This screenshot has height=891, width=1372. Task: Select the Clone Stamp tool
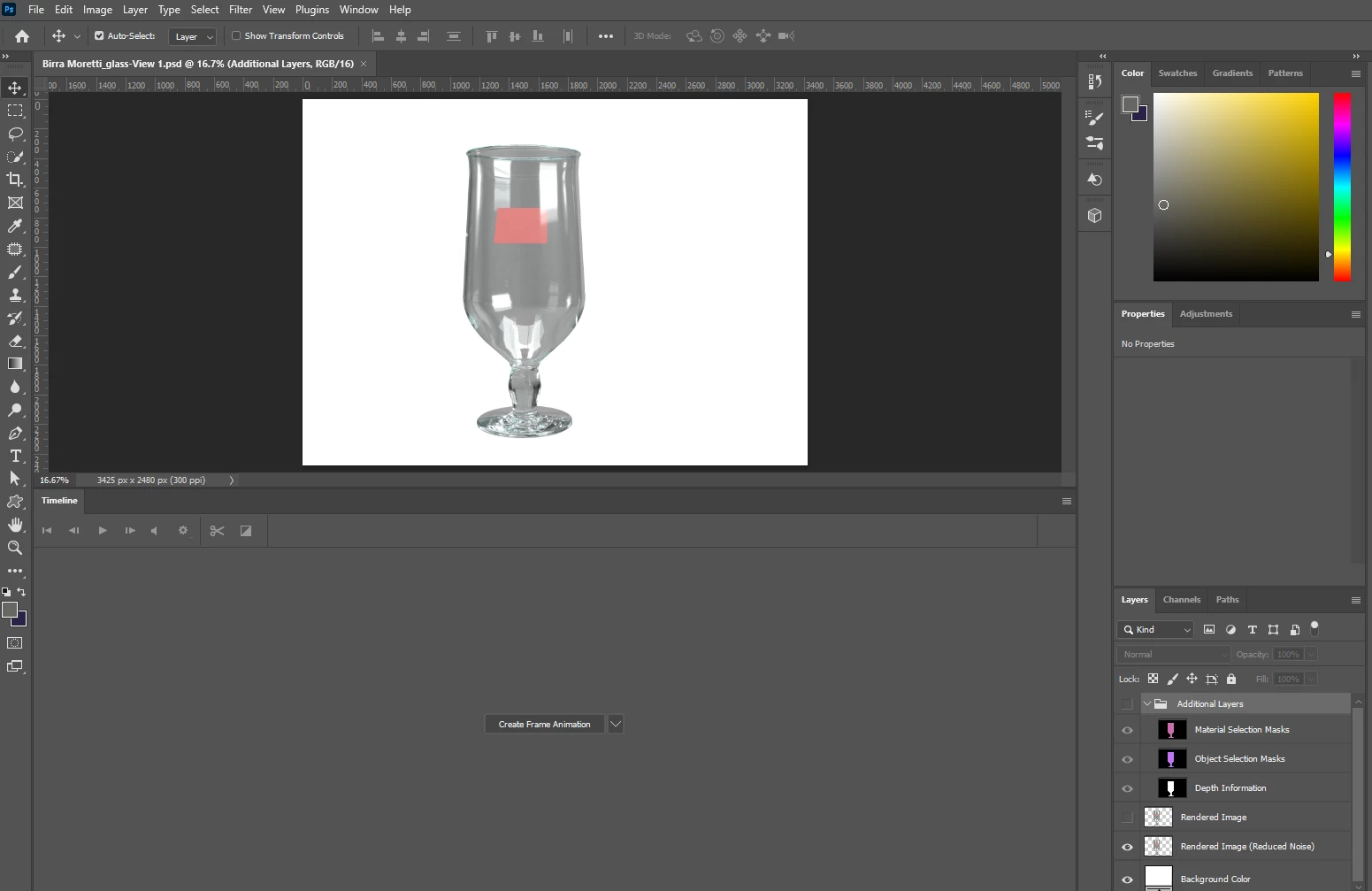(15, 295)
